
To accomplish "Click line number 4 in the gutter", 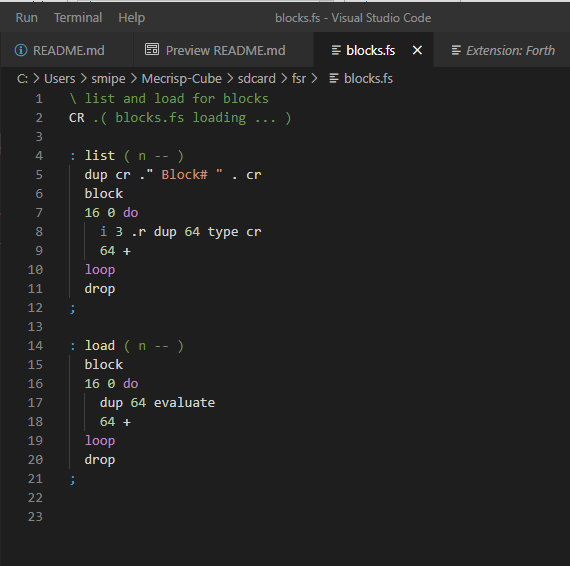I will pos(39,156).
